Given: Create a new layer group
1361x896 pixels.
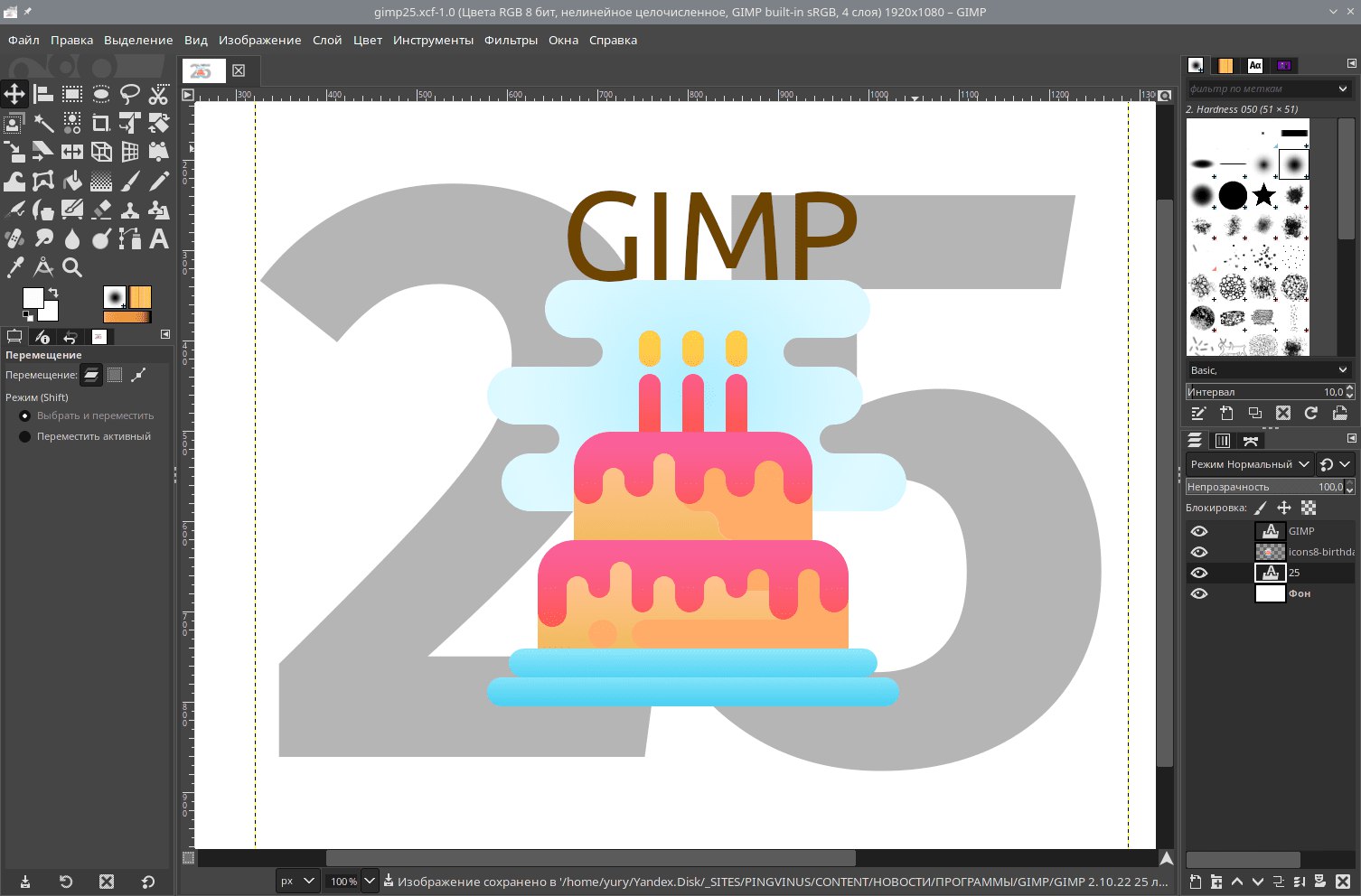Looking at the screenshot, I should click(x=1216, y=882).
